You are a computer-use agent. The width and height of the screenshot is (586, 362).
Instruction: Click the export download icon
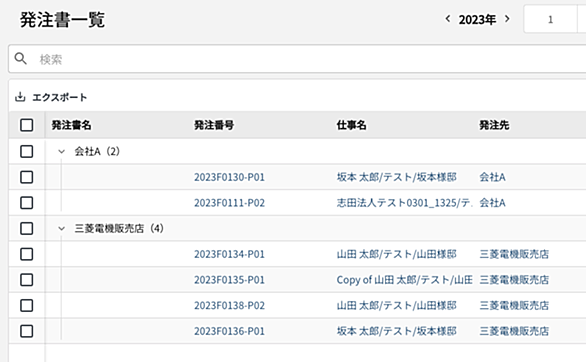[20, 97]
